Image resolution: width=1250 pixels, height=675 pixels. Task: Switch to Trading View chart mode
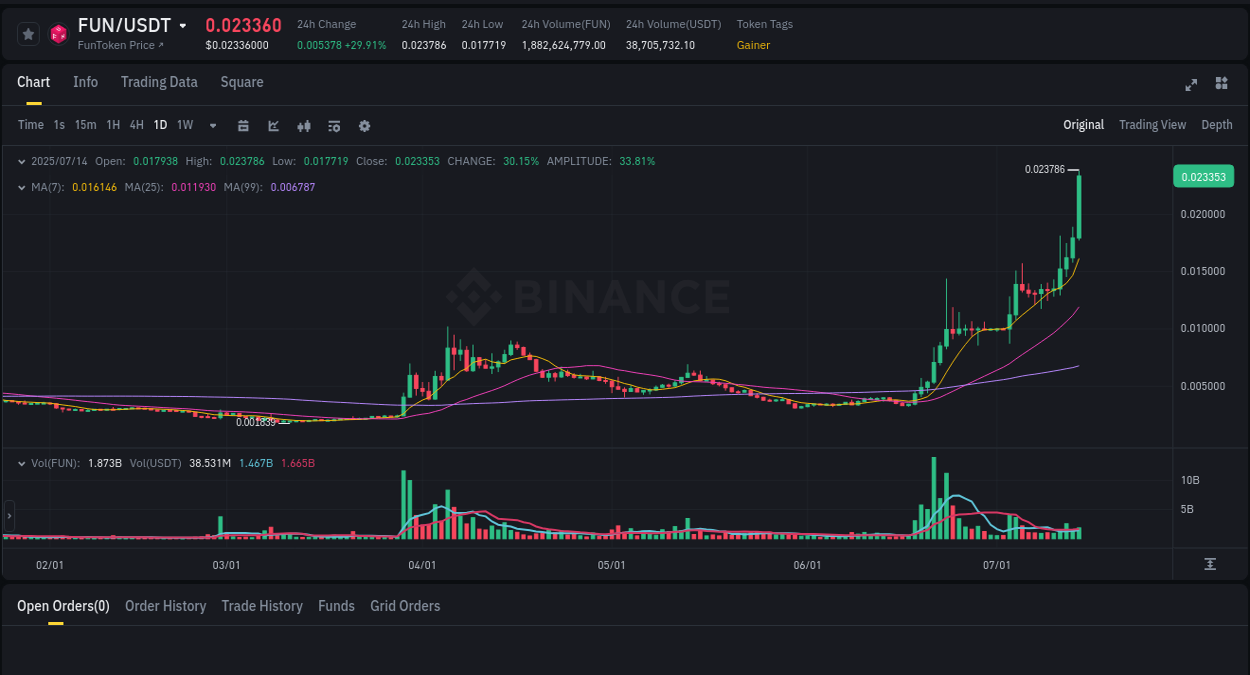tap(1152, 125)
